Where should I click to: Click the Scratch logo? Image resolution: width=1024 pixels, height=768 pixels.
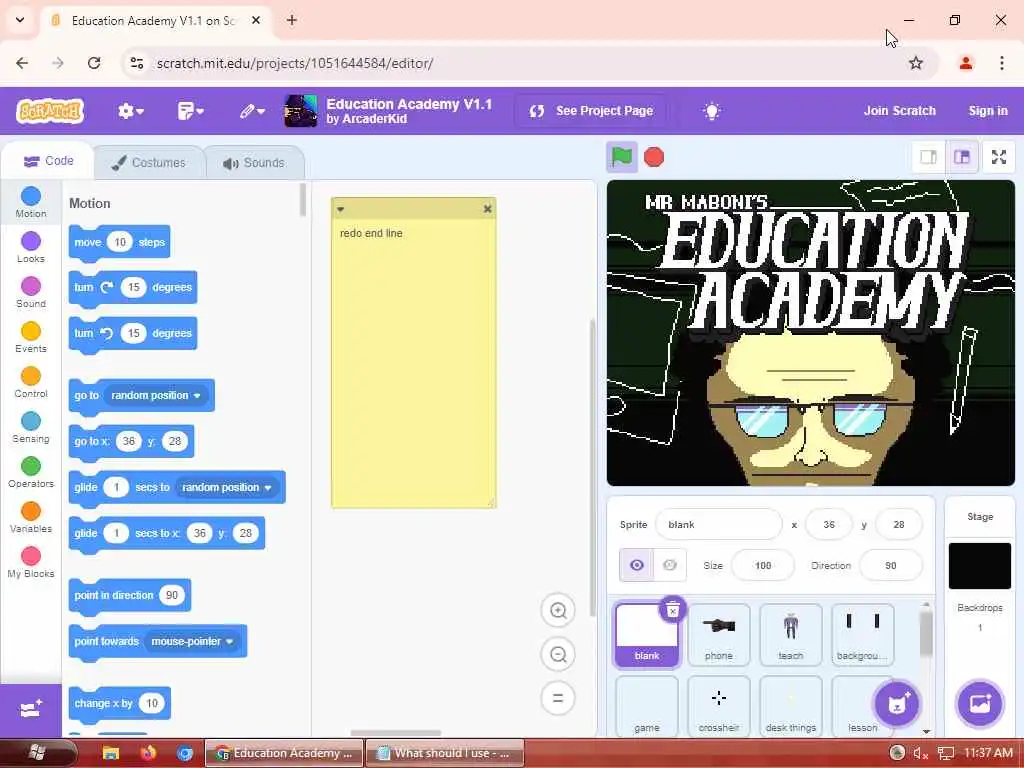click(x=50, y=111)
